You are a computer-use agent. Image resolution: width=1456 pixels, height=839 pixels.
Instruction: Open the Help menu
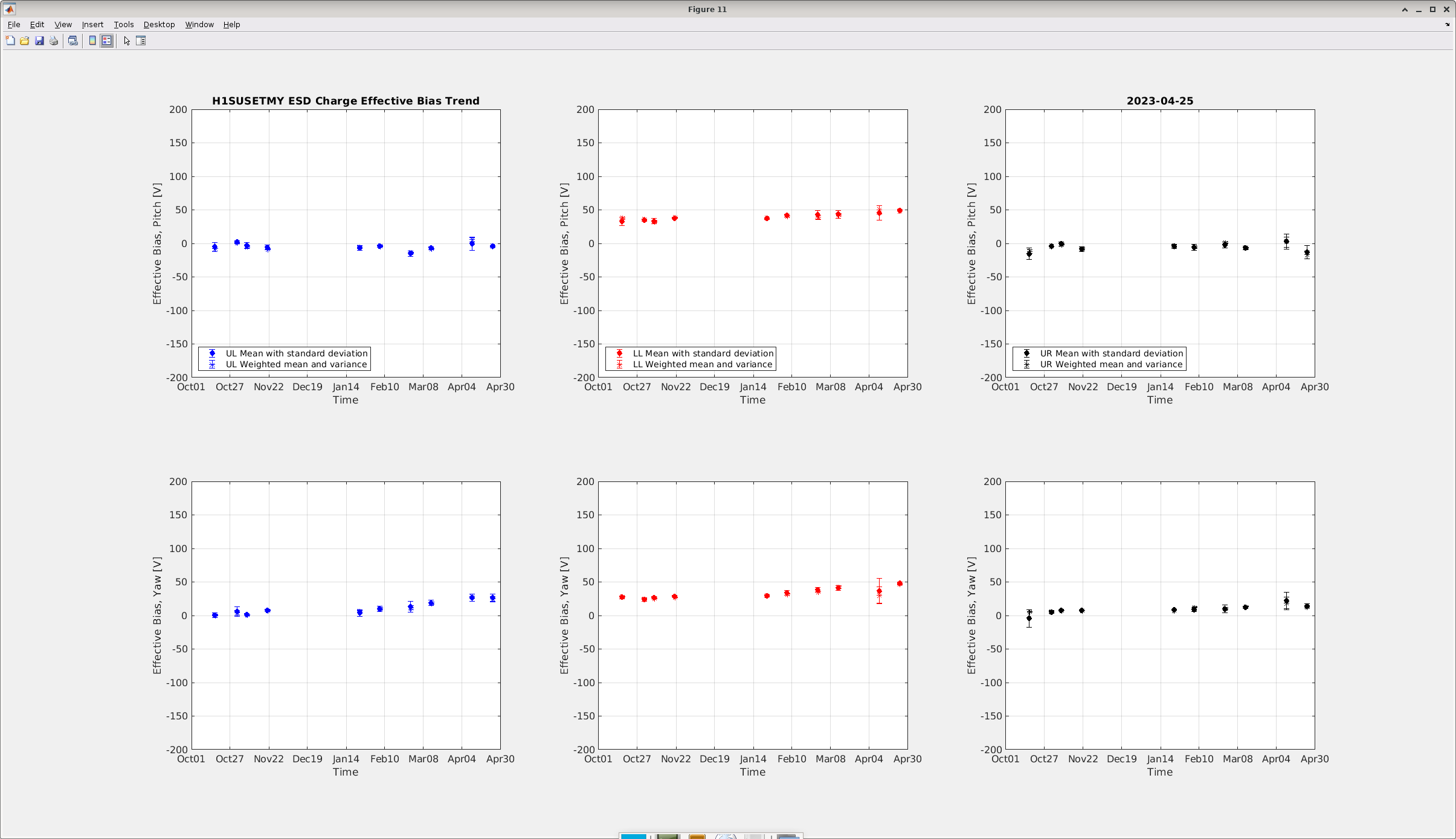click(x=231, y=25)
